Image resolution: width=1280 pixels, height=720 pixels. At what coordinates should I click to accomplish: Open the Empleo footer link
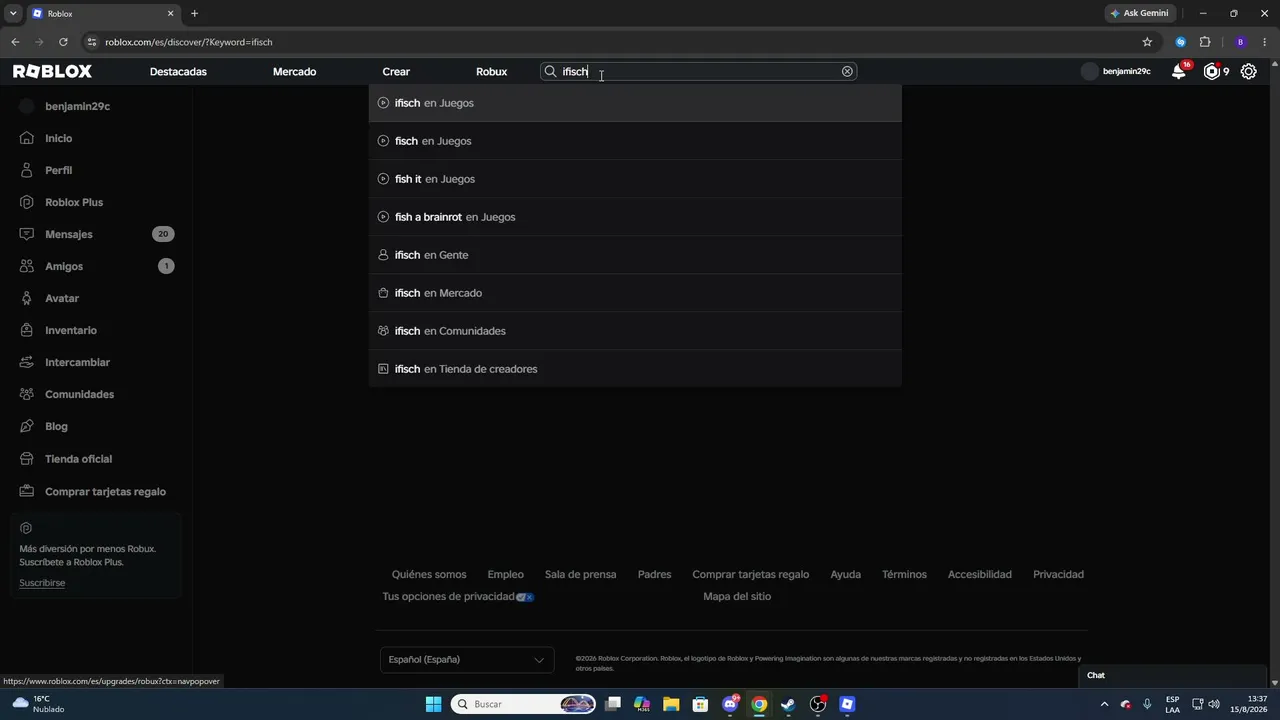505,575
